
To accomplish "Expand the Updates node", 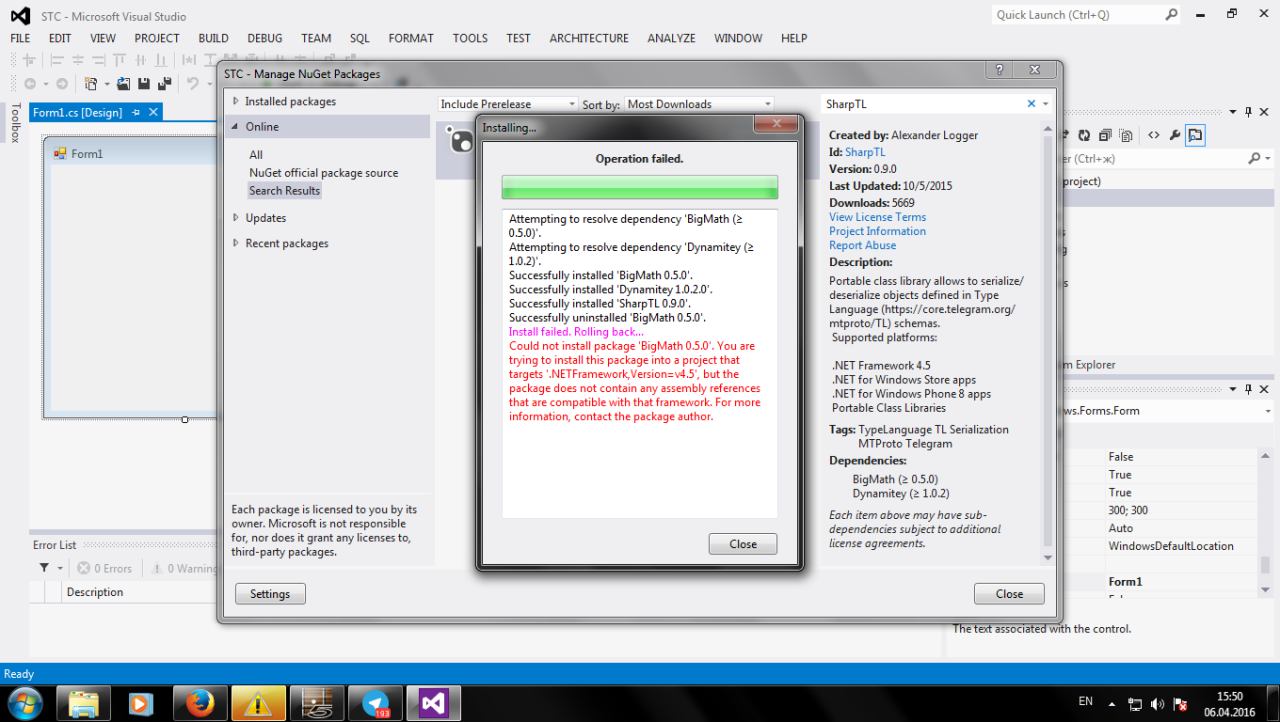I will coord(236,218).
